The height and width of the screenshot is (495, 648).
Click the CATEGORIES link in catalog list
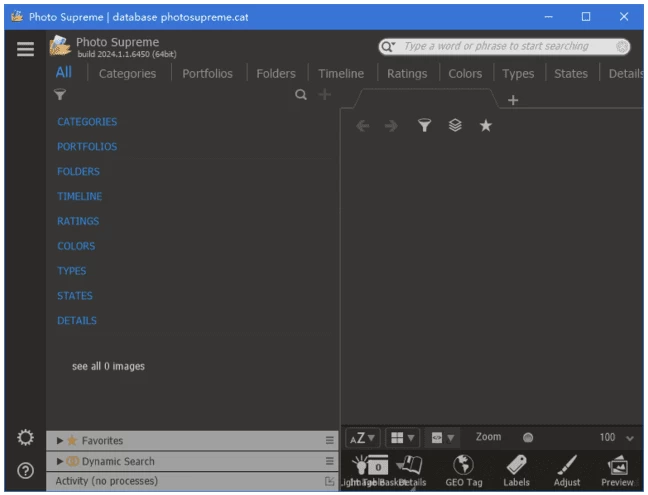pyautogui.click(x=87, y=122)
